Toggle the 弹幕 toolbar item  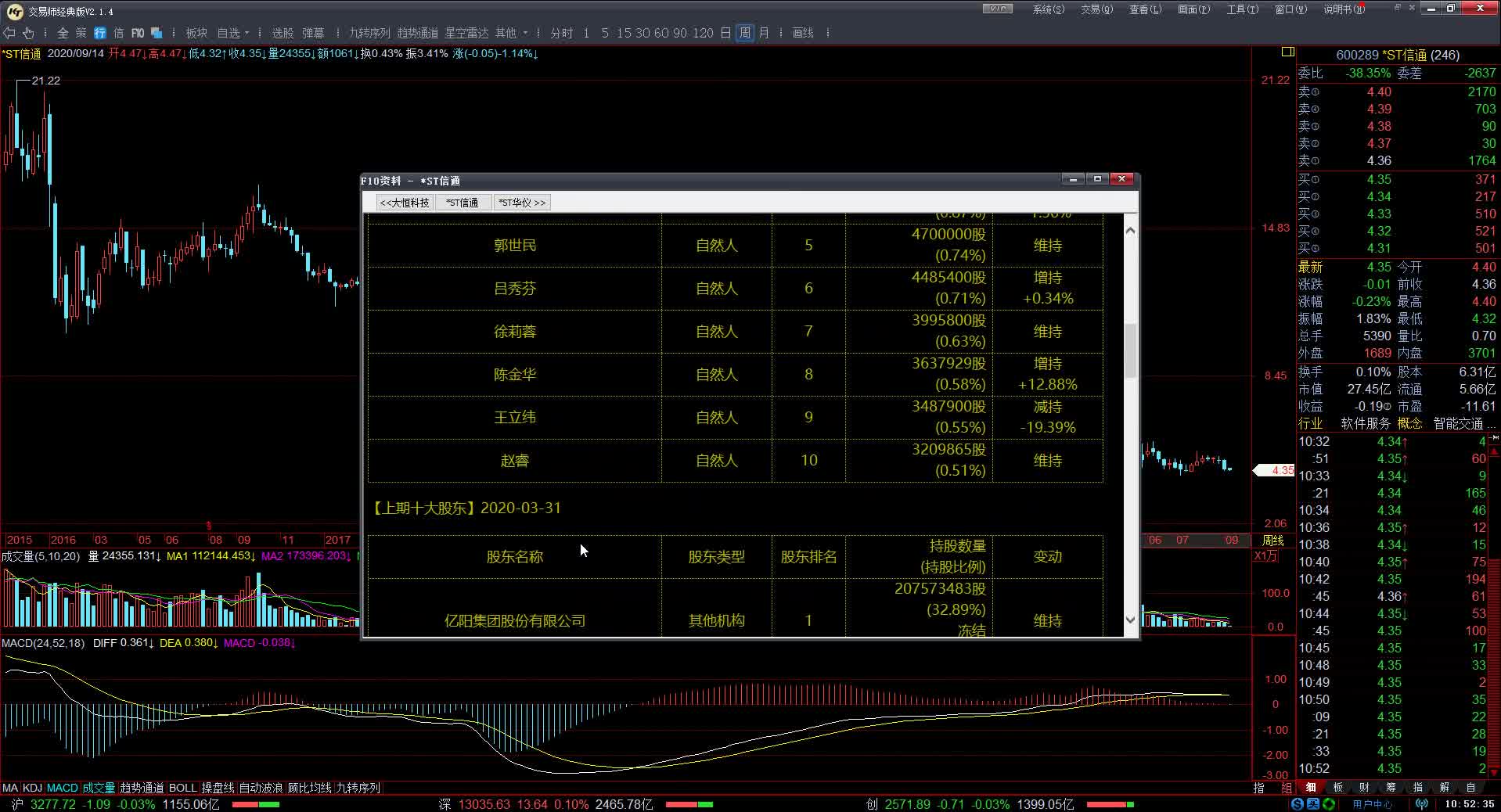coord(313,33)
